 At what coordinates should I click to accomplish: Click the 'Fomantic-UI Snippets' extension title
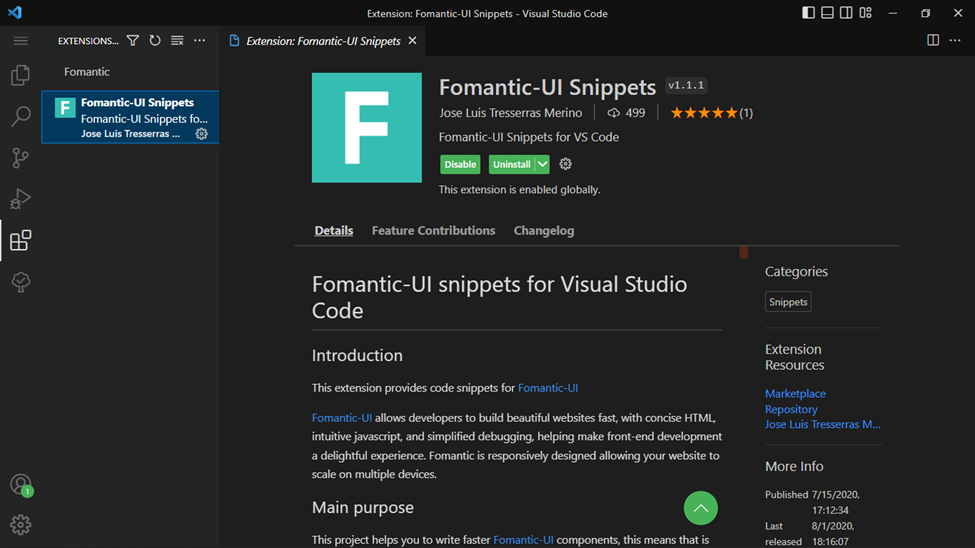pyautogui.click(x=547, y=87)
